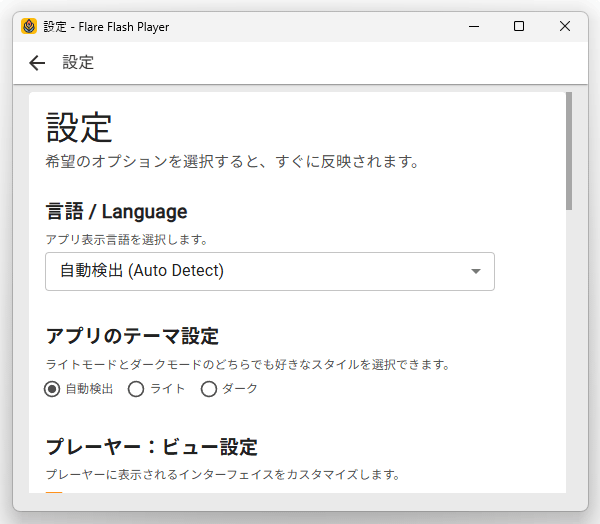Choose the ライト theme option
The image size is (600, 524).
[x=136, y=389]
